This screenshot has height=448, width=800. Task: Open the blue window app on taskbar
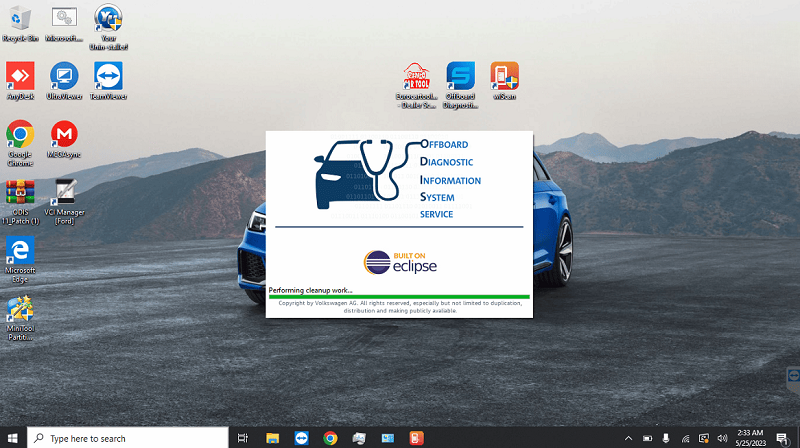388,438
